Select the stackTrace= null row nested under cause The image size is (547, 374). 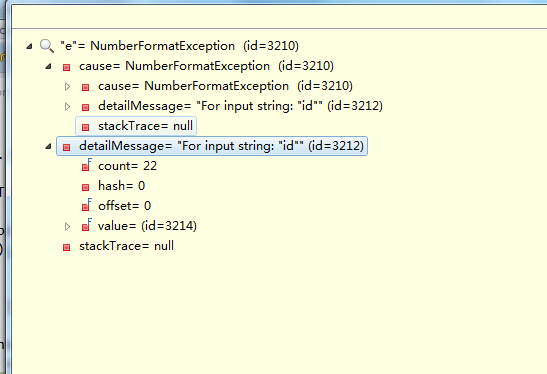pyautogui.click(x=145, y=126)
